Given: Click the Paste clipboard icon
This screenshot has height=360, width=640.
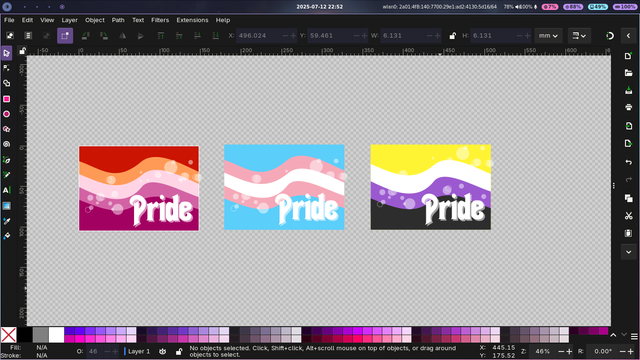Looking at the screenshot, I should [629, 233].
